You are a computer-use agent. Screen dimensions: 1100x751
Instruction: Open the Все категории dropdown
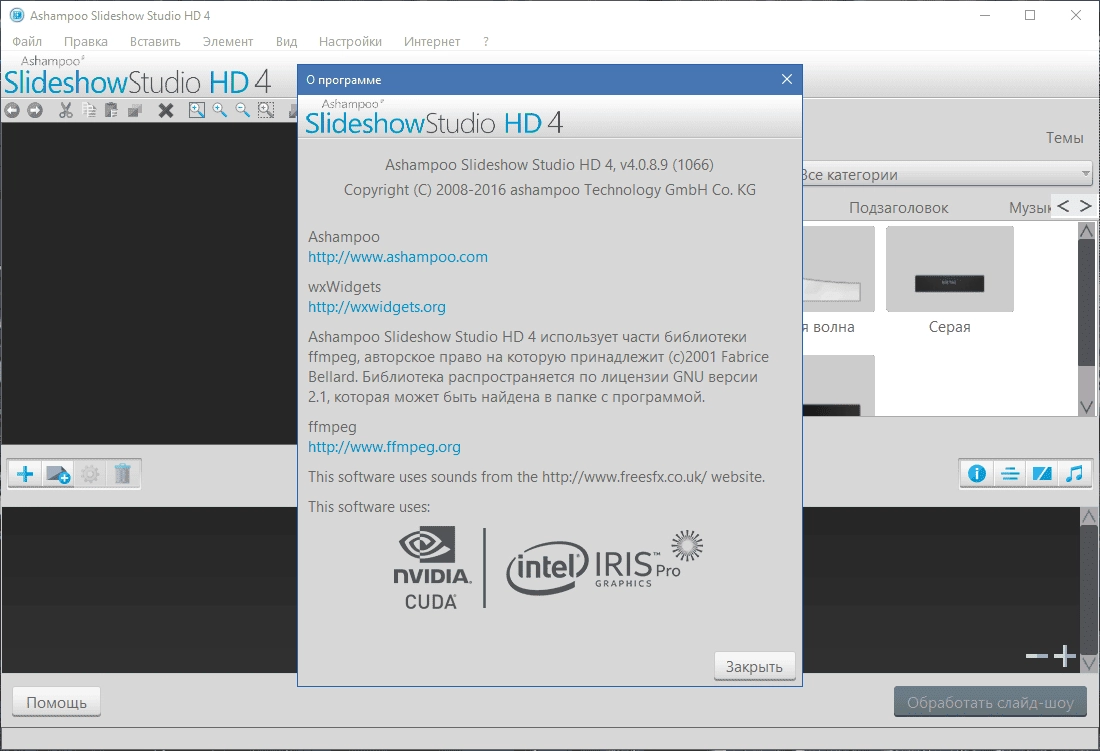947,174
